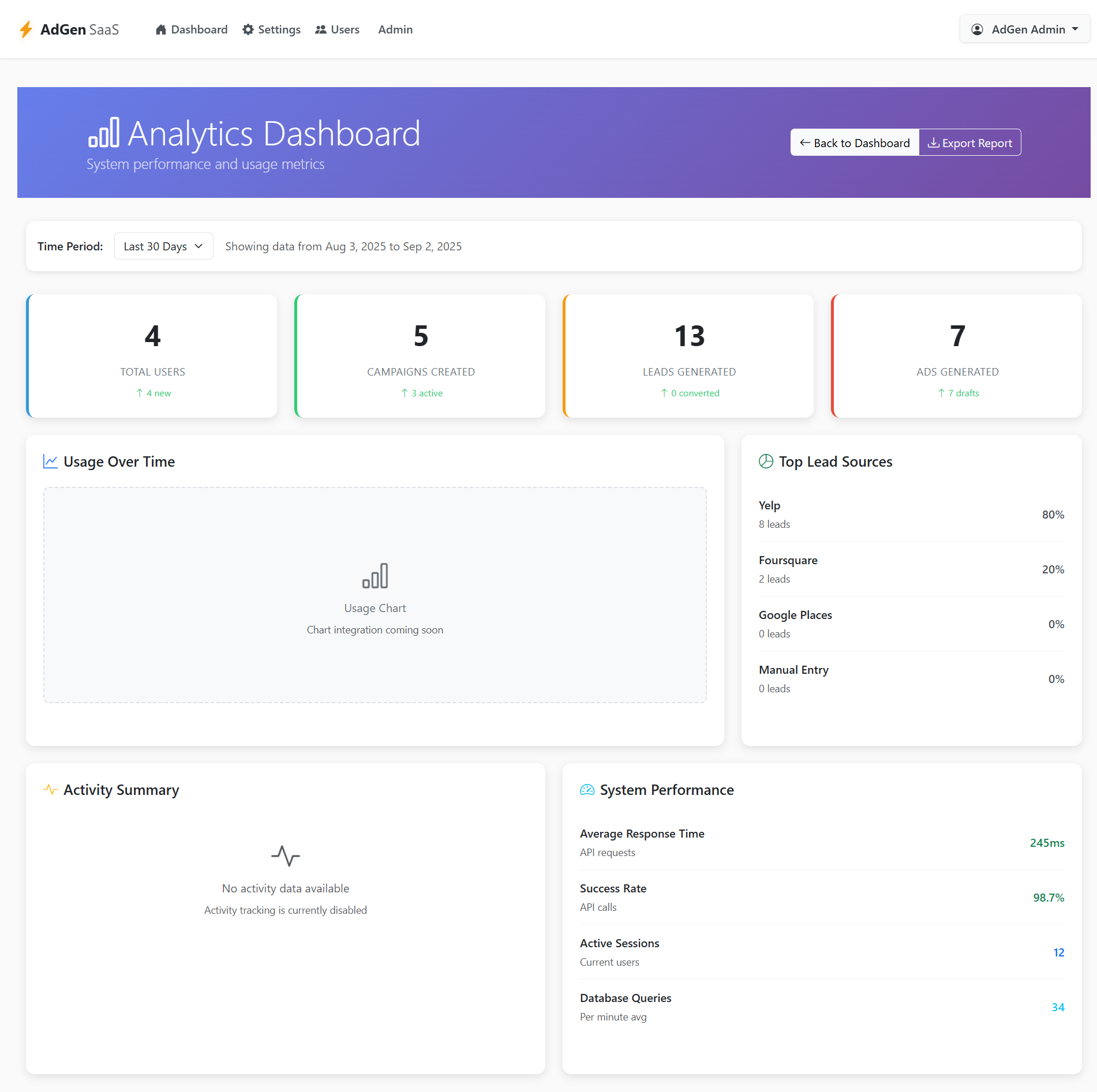Click the Foursquare lead source row
Image resolution: width=1097 pixels, height=1092 pixels.
(x=912, y=569)
